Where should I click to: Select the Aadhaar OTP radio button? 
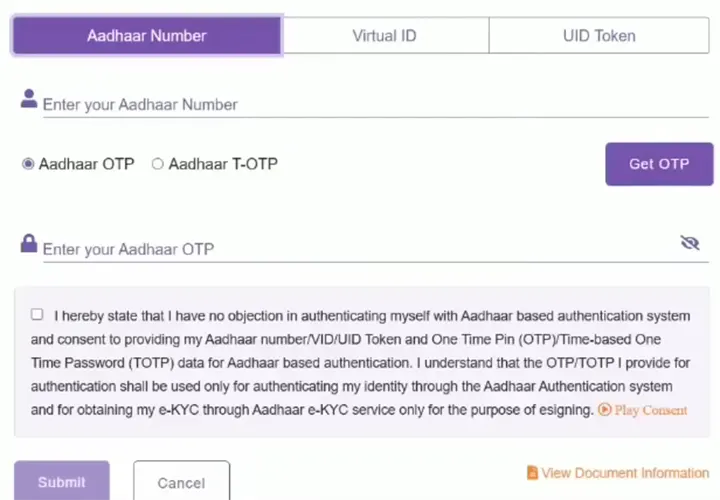28,164
